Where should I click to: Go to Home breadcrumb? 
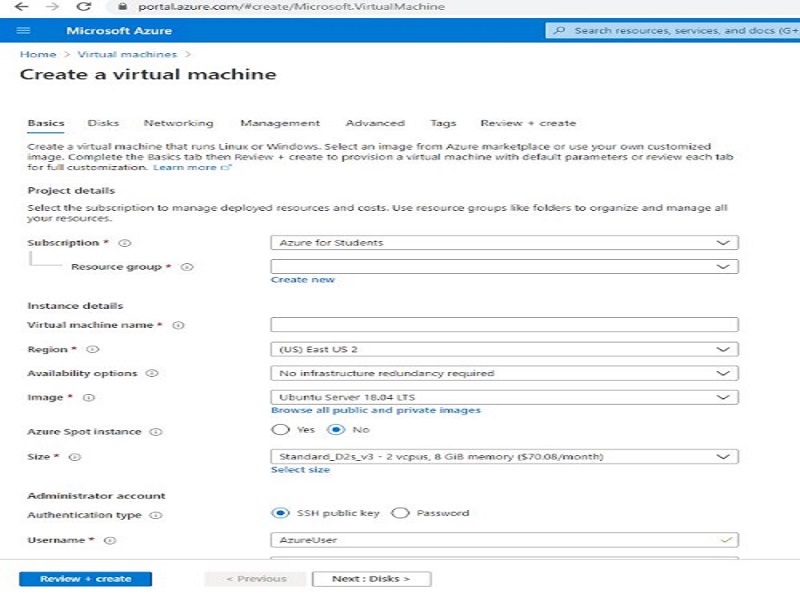point(38,54)
